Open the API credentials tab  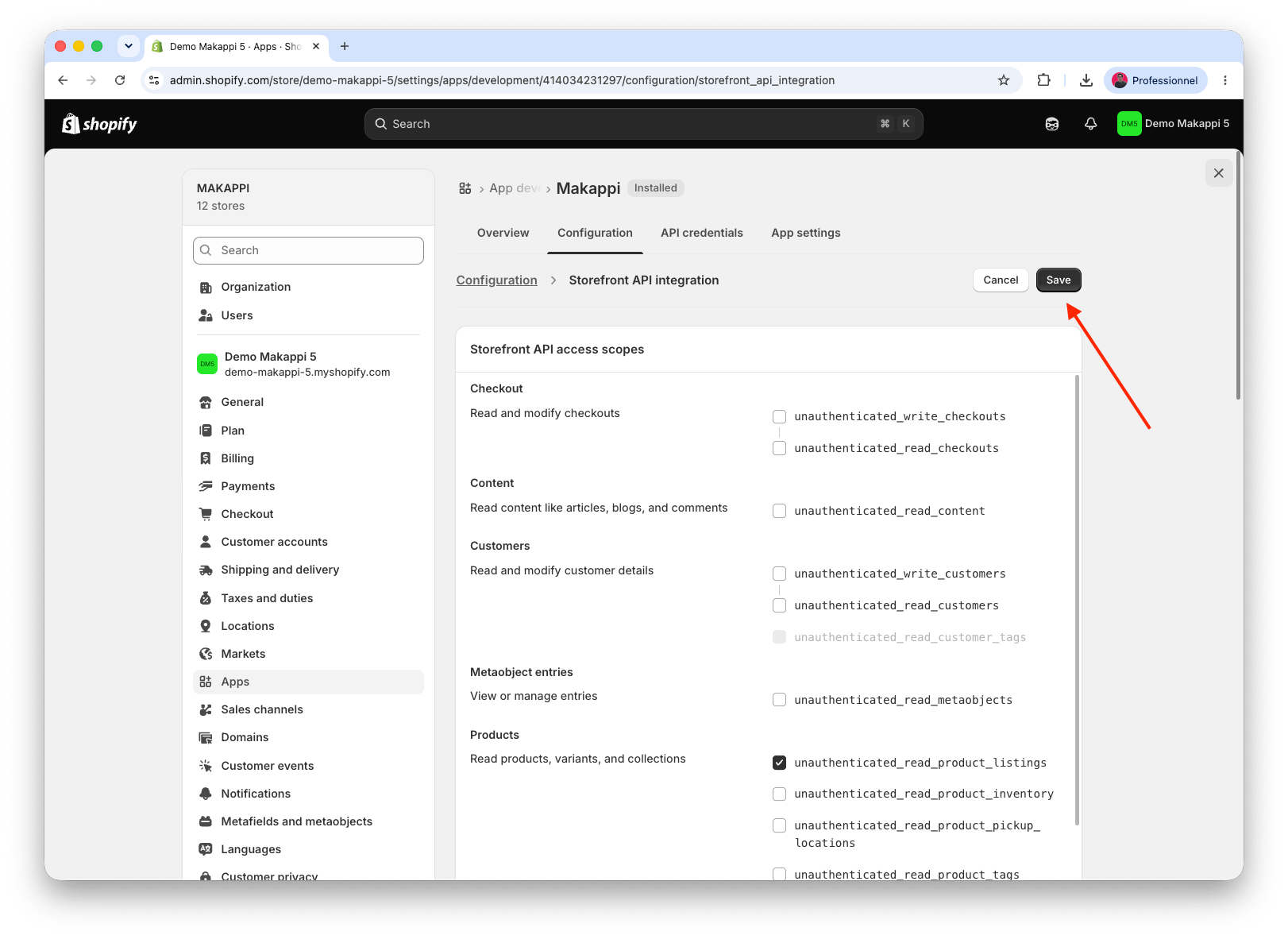coord(702,233)
